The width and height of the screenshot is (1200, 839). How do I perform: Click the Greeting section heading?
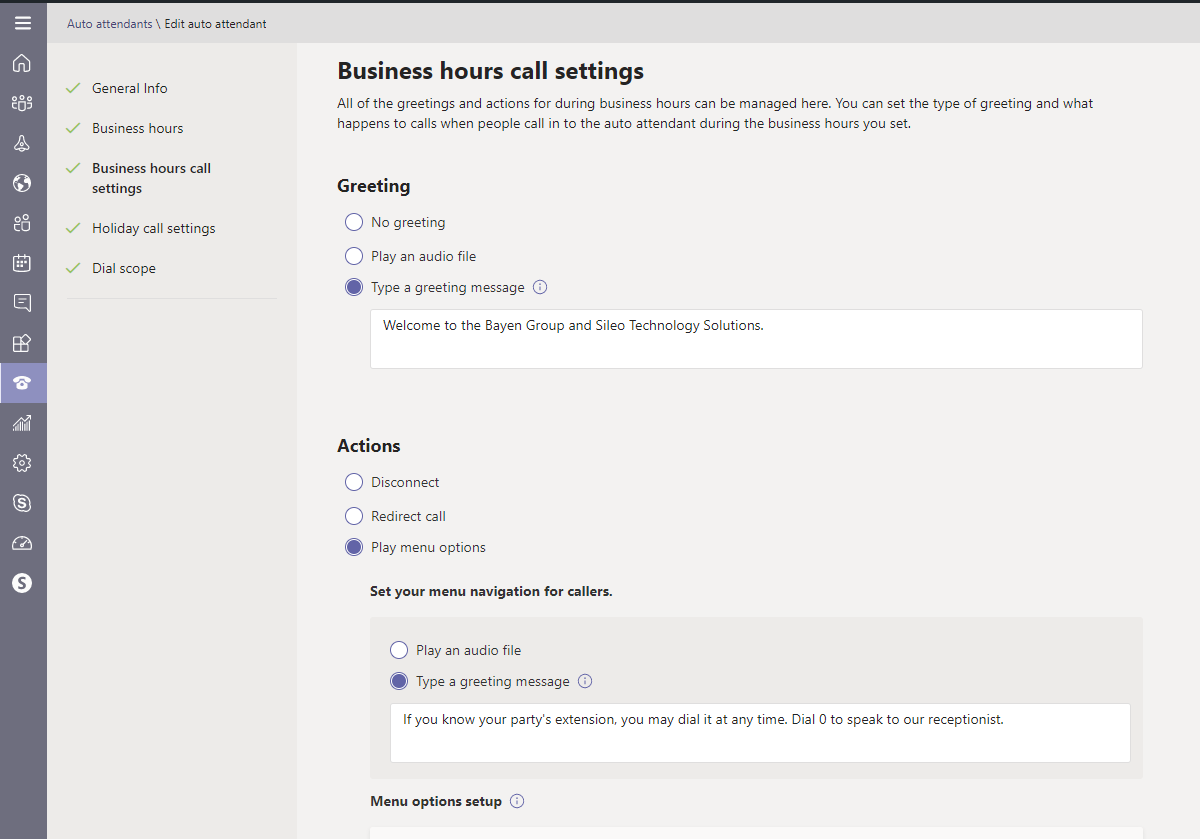374,186
